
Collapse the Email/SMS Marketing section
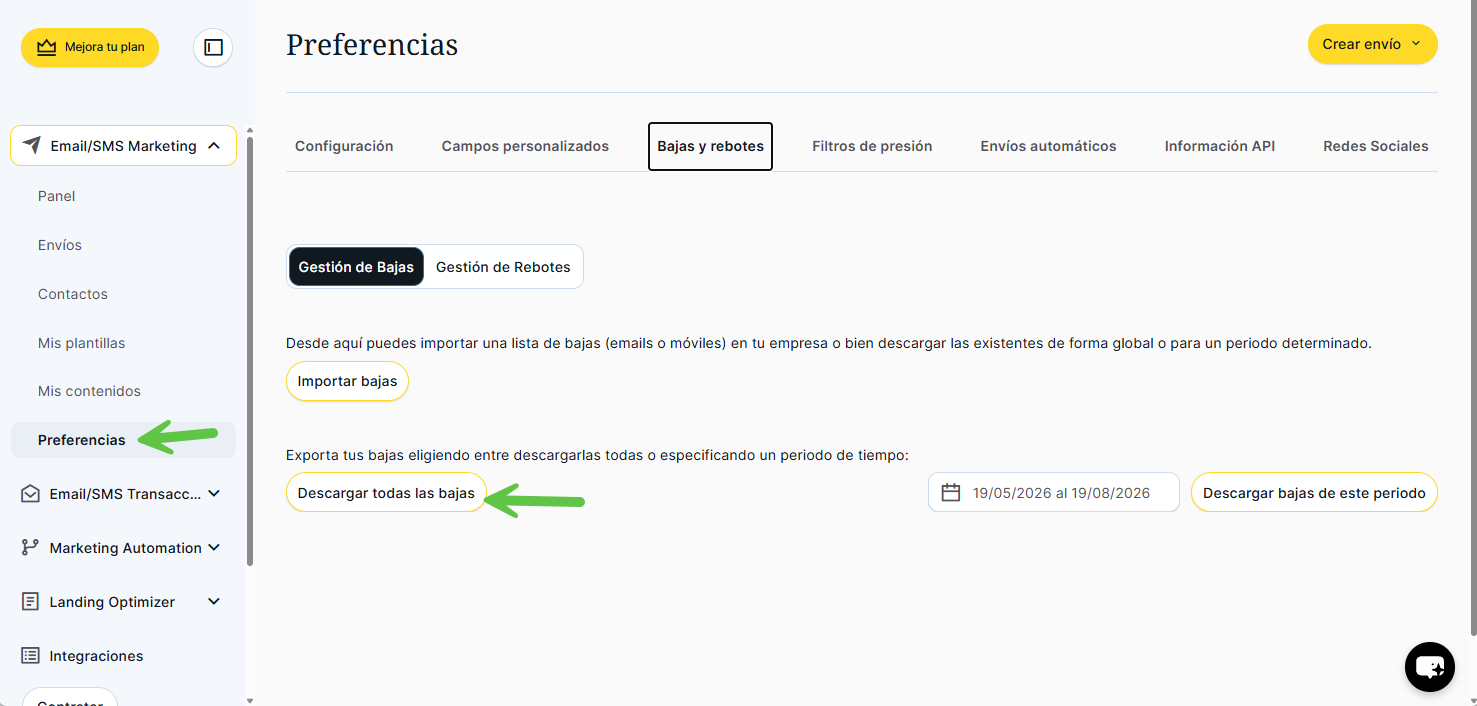pyautogui.click(x=214, y=146)
